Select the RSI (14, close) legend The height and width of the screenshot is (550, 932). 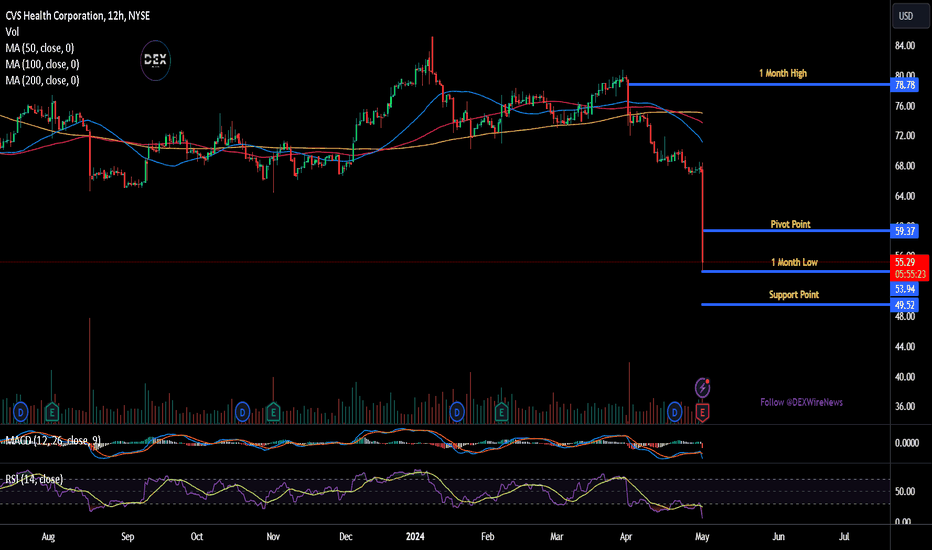34,479
